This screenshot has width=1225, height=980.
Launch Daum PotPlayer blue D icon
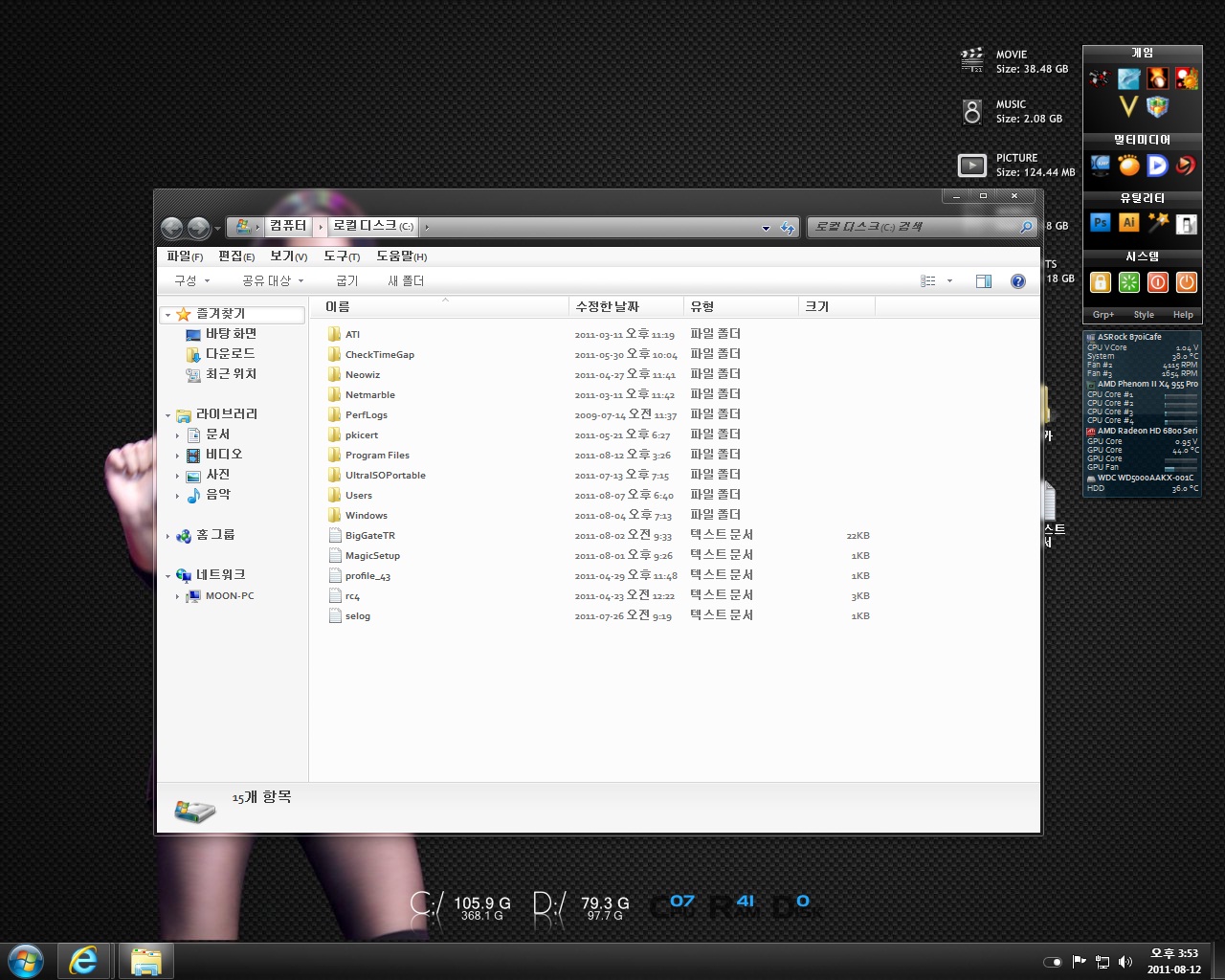(x=1158, y=166)
